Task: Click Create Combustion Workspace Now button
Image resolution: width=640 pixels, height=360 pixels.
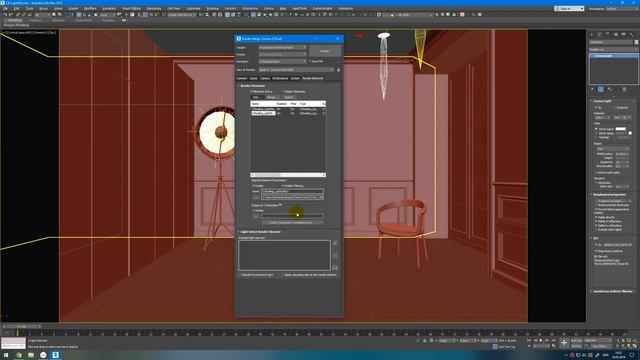Action: click(x=291, y=222)
